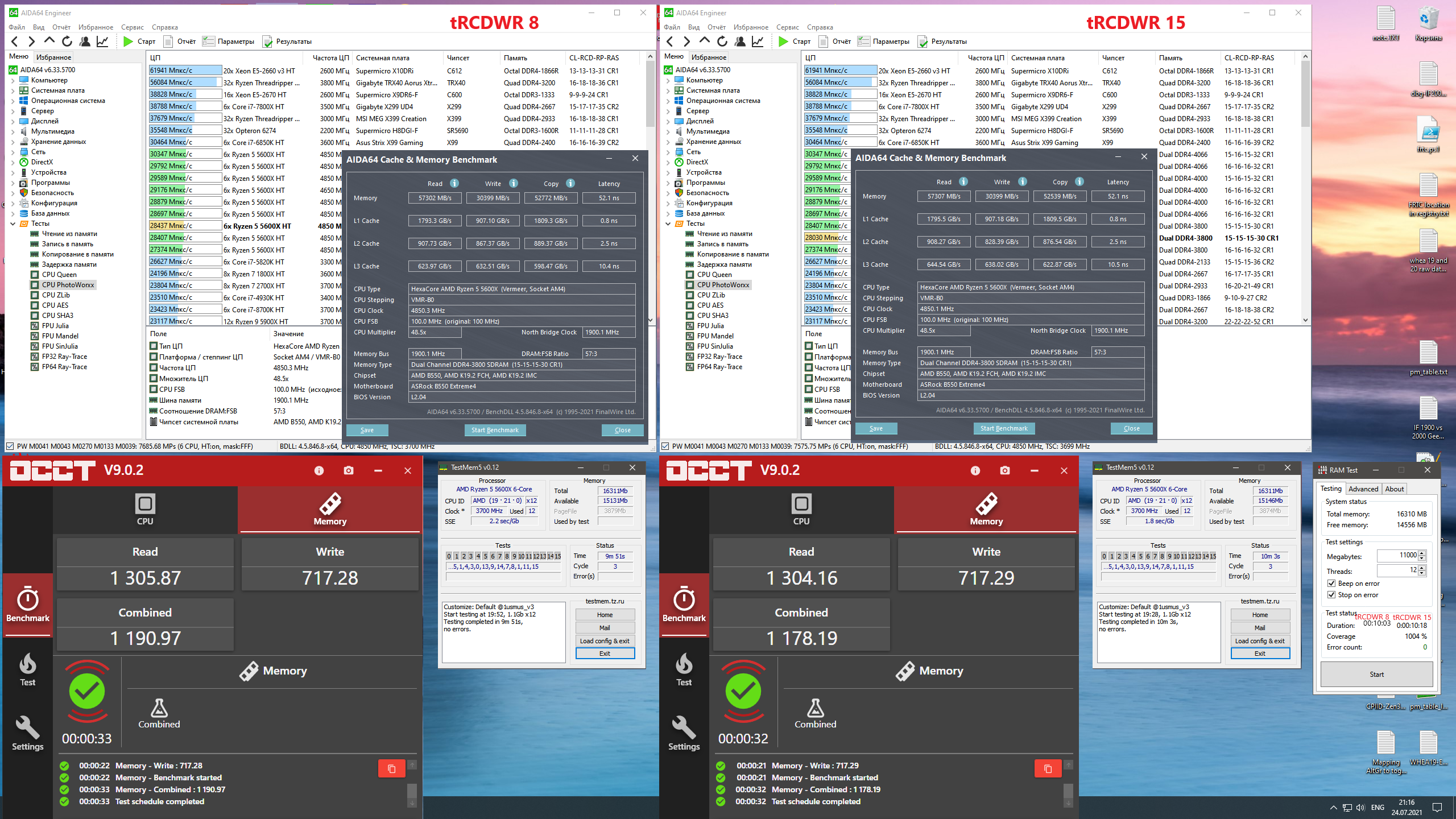
Task: Increase Megabytes value with the up stepper arrow
Action: point(1422,553)
